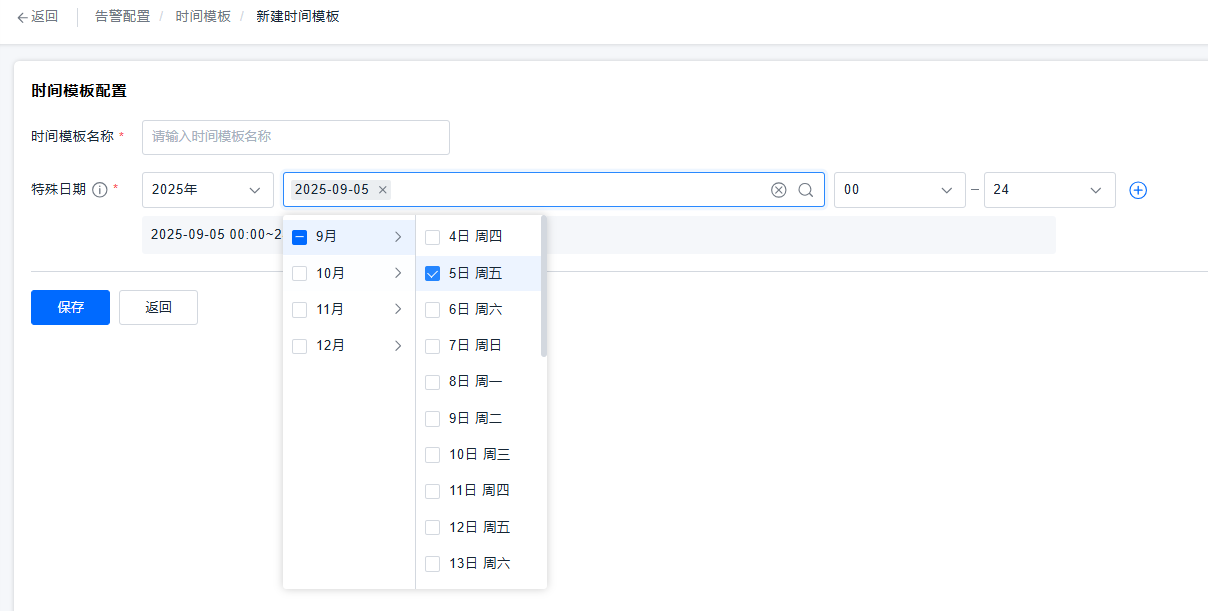
Task: Open the start hour 00 dropdown
Action: (x=899, y=189)
